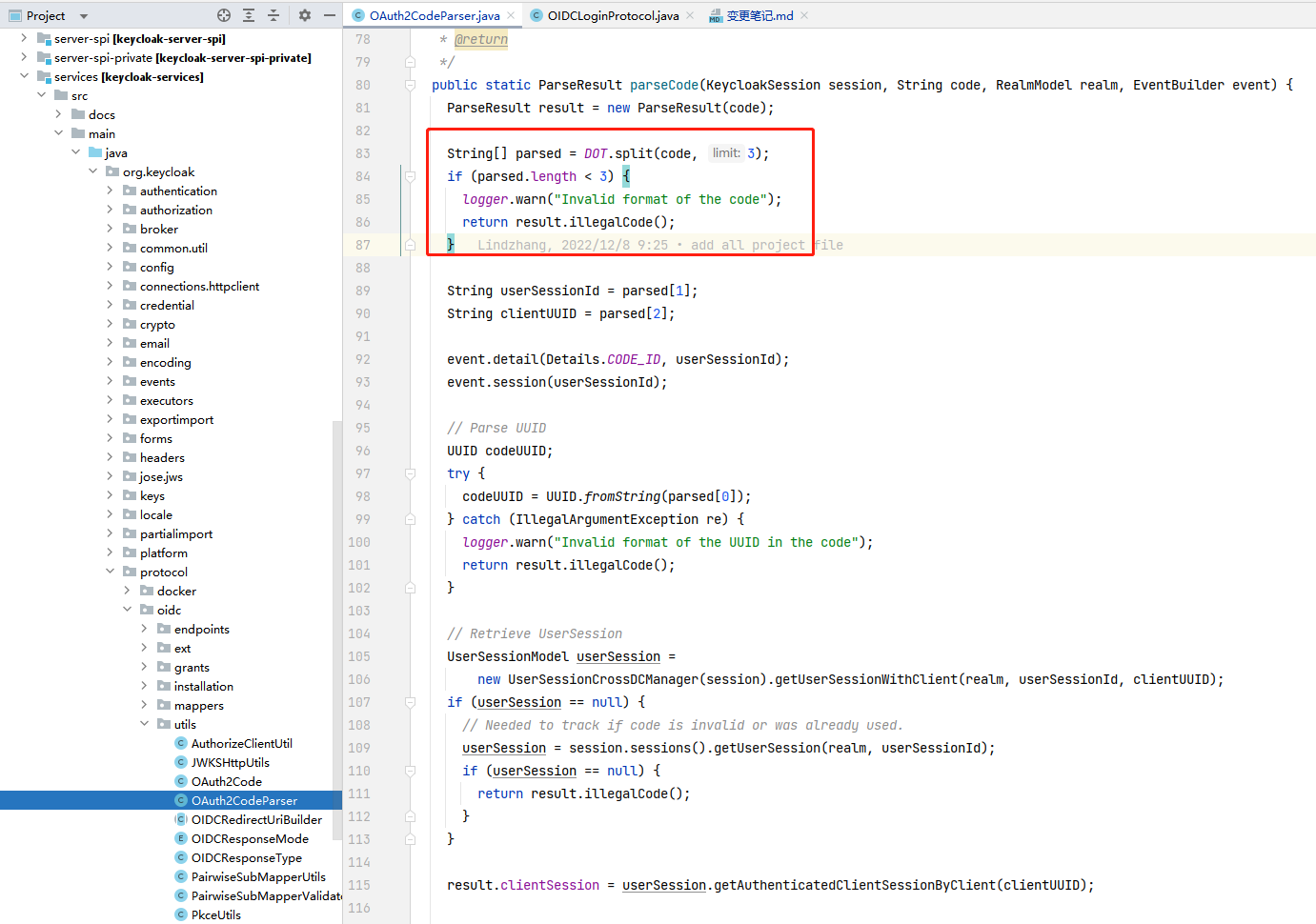Open the Project view dropdown
This screenshot has height=924, width=1316.
84,16
